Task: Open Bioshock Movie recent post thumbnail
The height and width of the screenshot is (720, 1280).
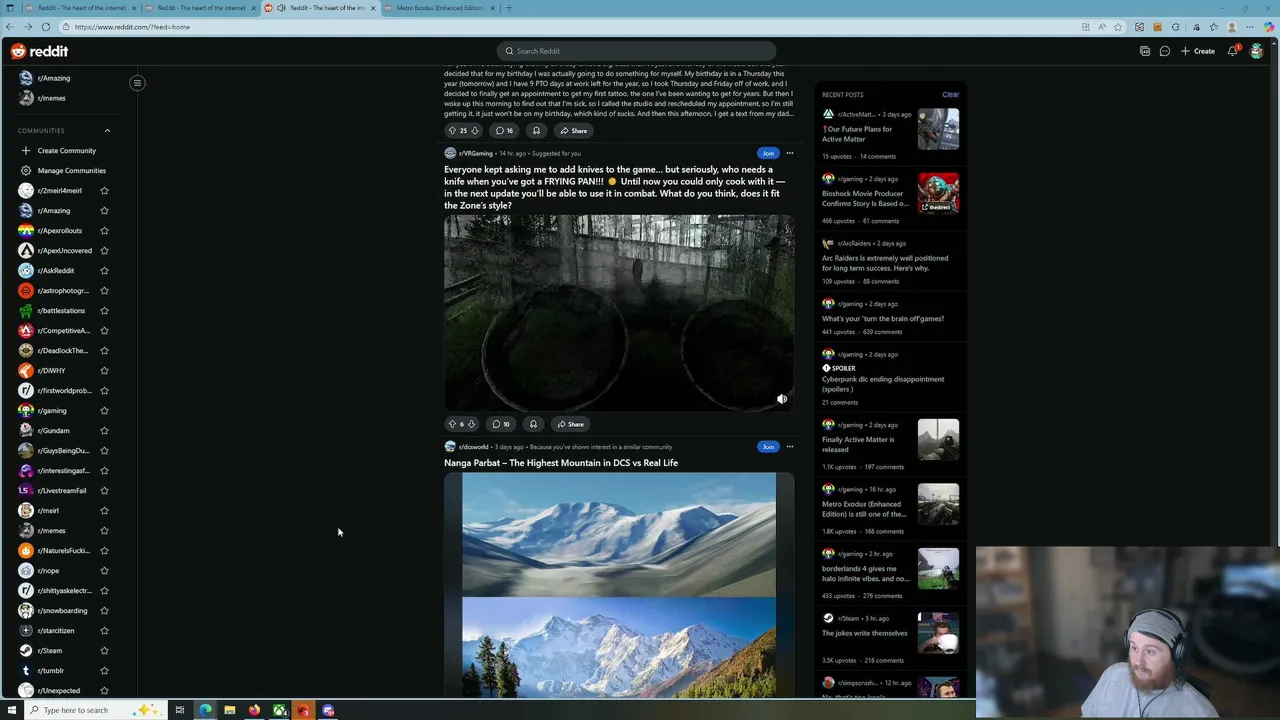Action: point(938,193)
